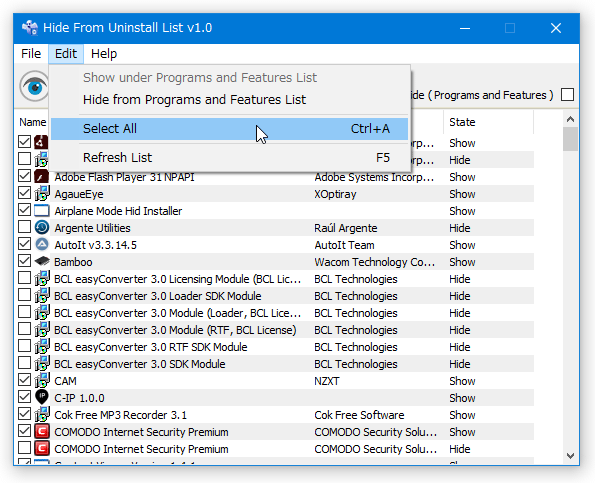Toggle the Programs and Features checkbox in toolbar
Image resolution: width=595 pixels, height=483 pixels.
pos(567,94)
